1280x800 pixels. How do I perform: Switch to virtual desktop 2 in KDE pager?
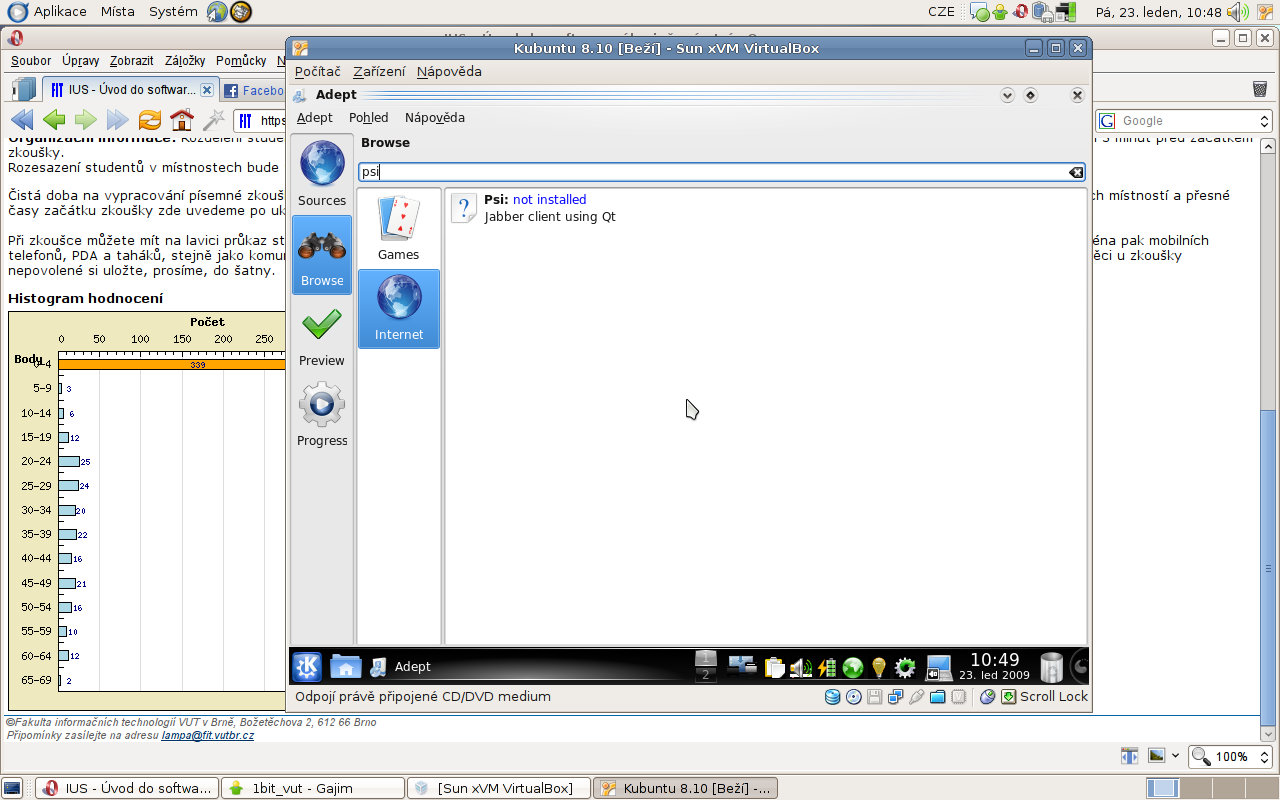(x=706, y=675)
